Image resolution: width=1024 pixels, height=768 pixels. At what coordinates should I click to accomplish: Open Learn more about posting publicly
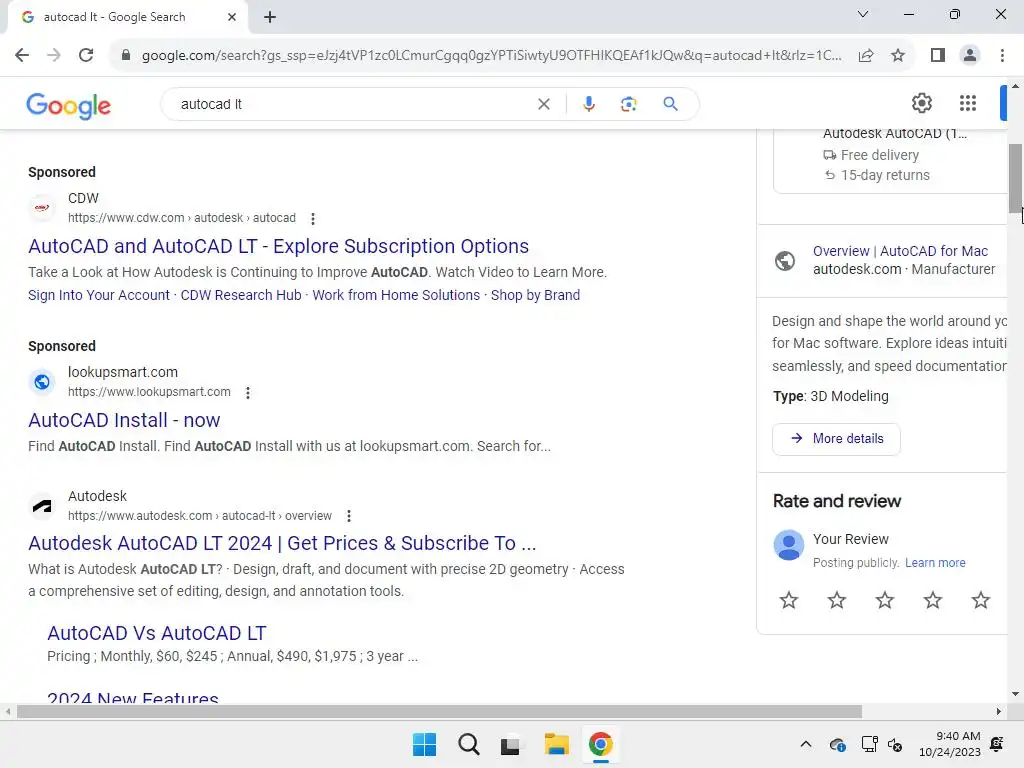click(935, 562)
